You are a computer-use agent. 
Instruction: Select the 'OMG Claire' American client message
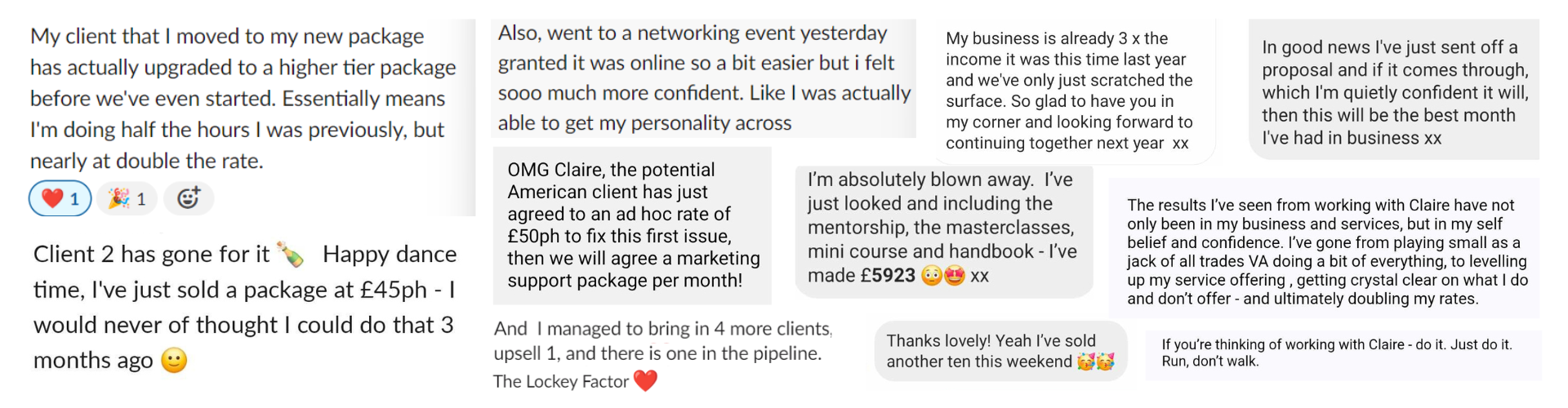633,225
